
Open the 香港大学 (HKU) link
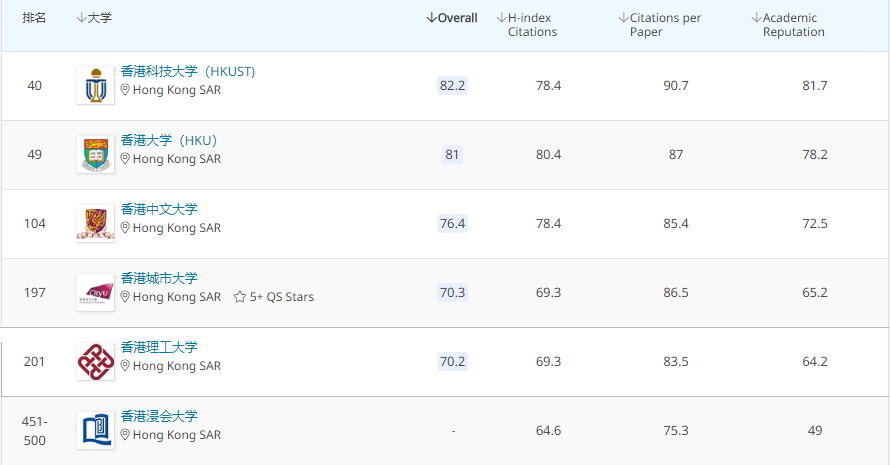tap(169, 140)
